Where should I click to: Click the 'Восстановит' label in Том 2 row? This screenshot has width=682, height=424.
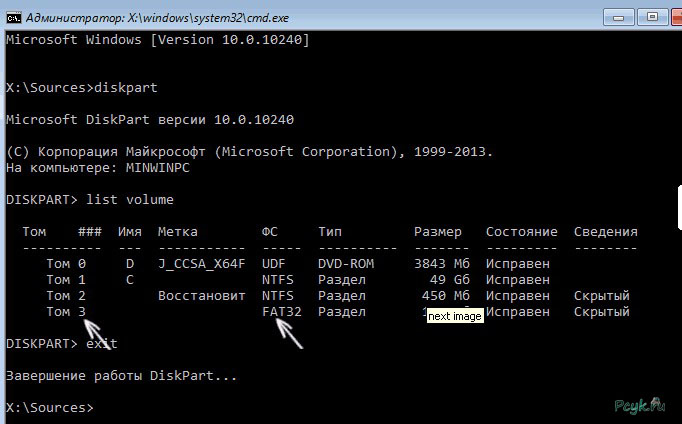click(200, 296)
